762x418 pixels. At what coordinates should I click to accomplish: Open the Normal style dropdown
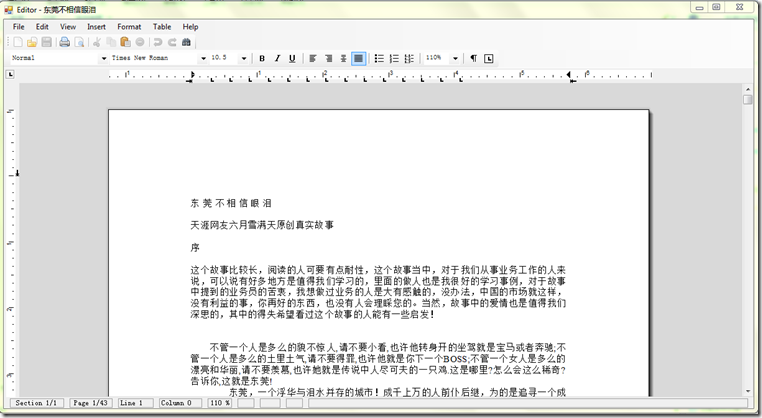pyautogui.click(x=104, y=58)
